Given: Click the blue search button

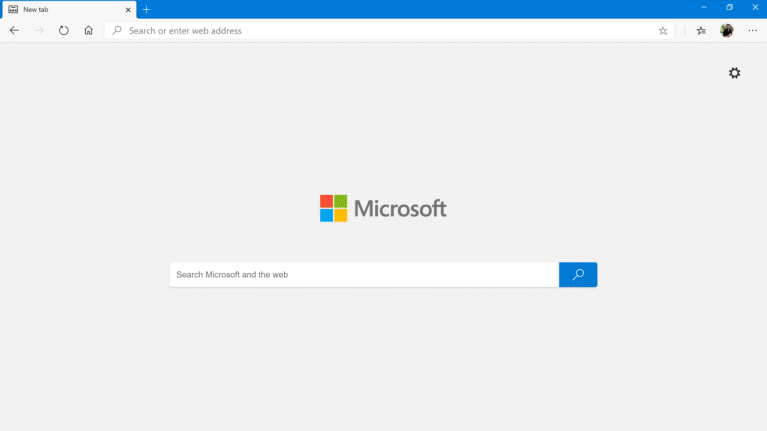Looking at the screenshot, I should tap(578, 274).
